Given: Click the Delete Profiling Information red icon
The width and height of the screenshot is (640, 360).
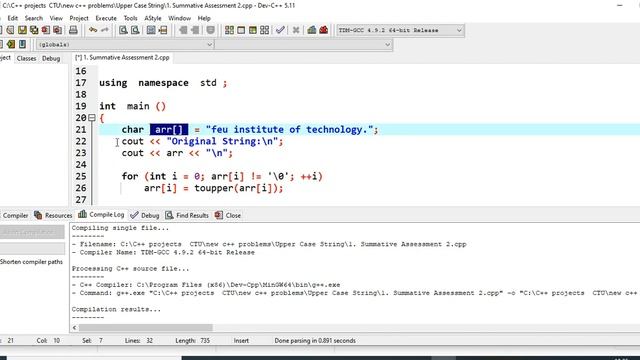Looking at the screenshot, I should (324, 30).
